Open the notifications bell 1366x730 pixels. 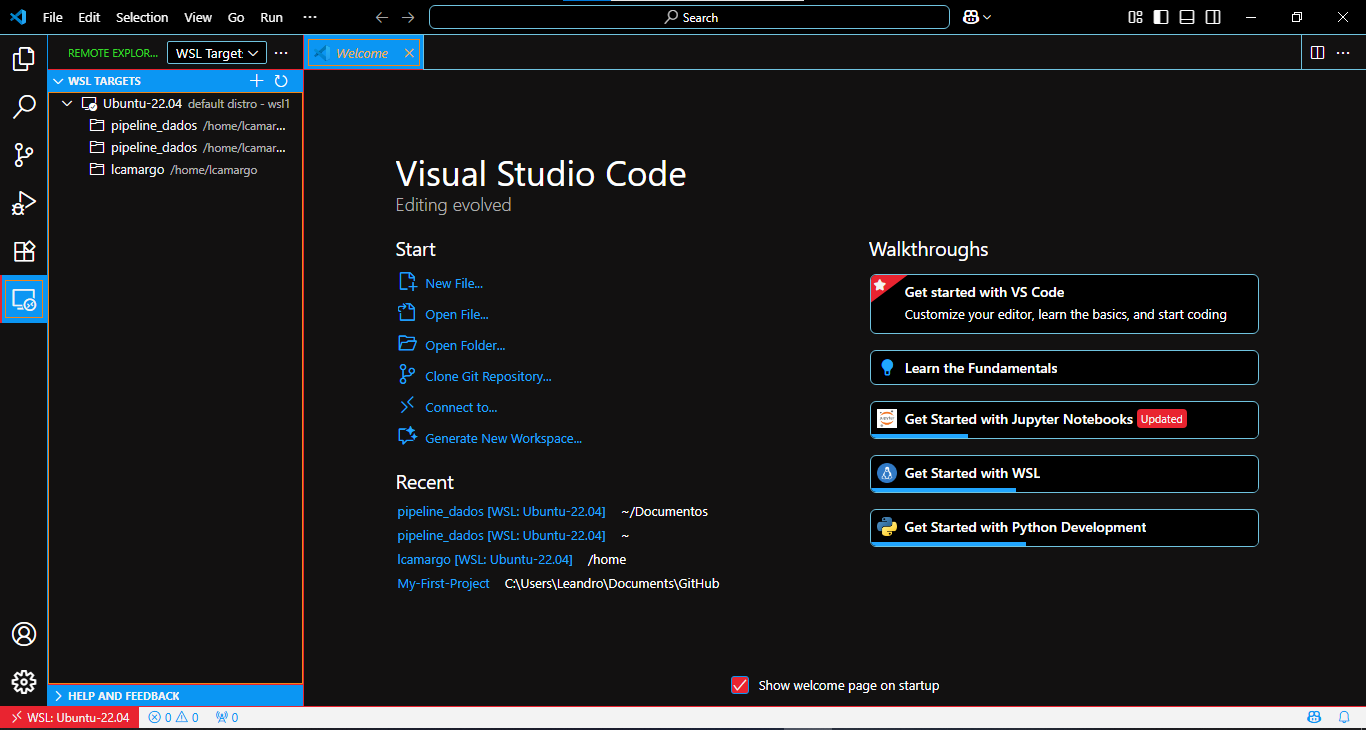point(1345,717)
